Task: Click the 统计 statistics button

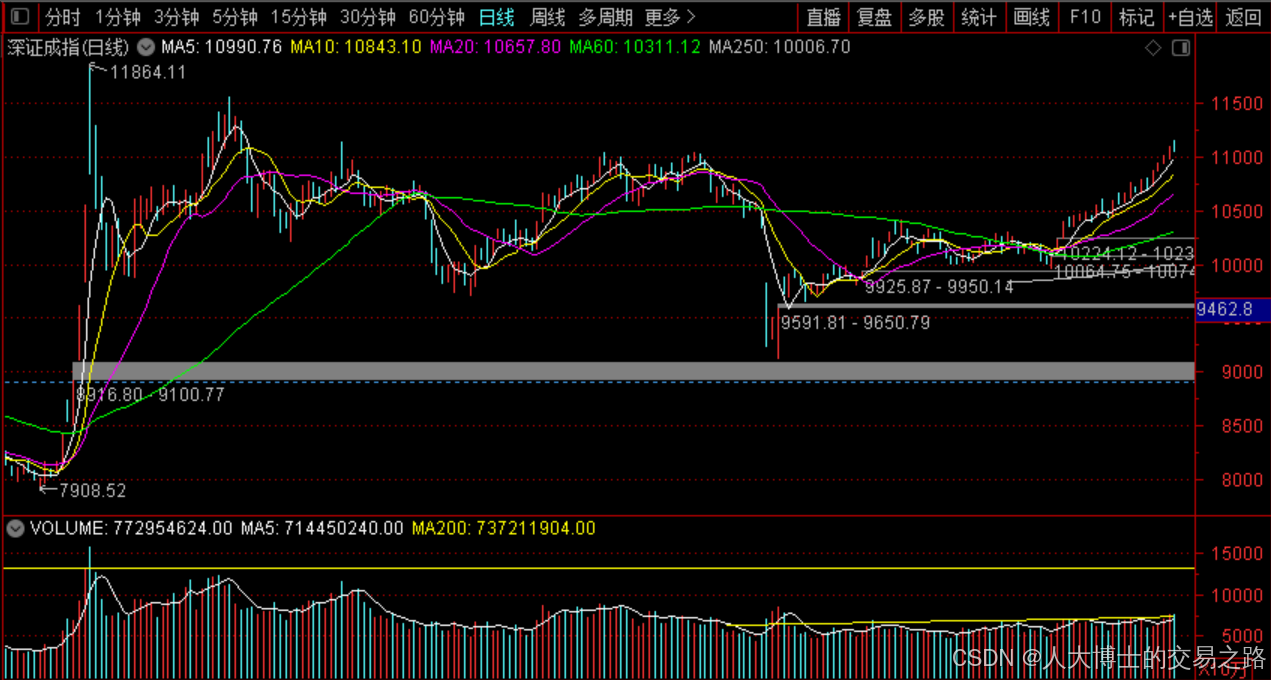Action: (x=978, y=17)
